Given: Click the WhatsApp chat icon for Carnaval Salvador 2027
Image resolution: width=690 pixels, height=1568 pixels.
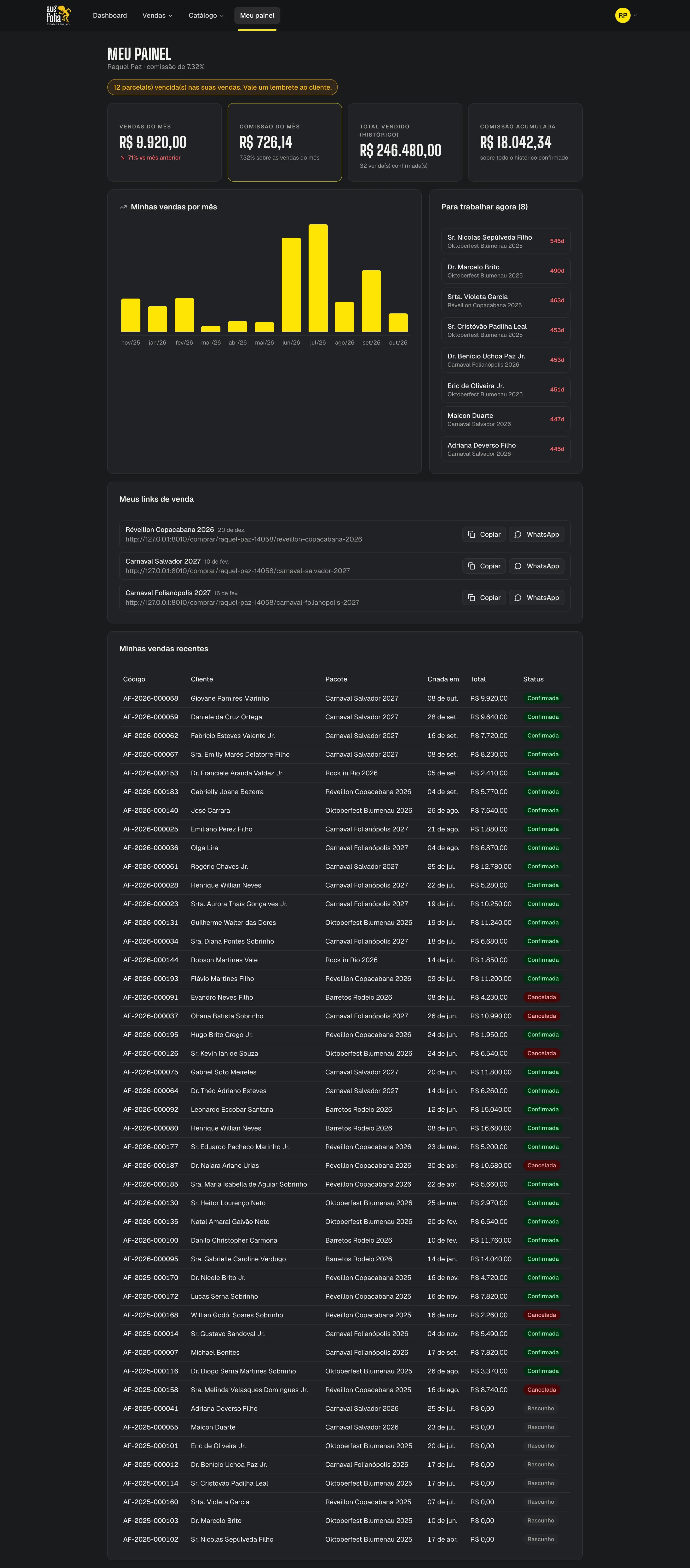Looking at the screenshot, I should coord(518,566).
